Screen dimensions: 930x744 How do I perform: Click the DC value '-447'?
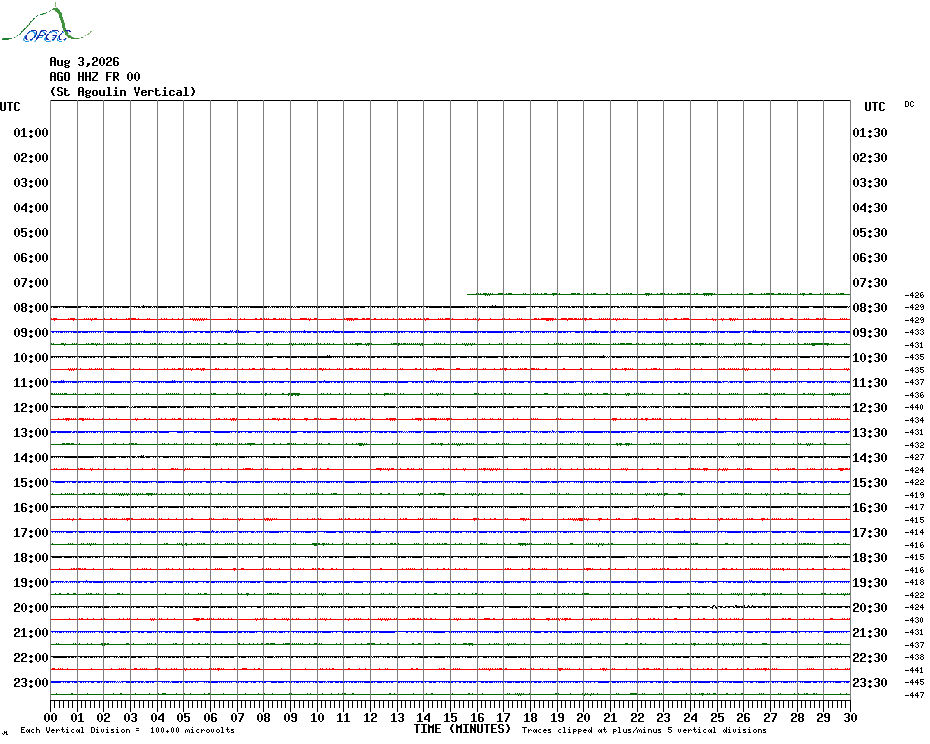914,695
